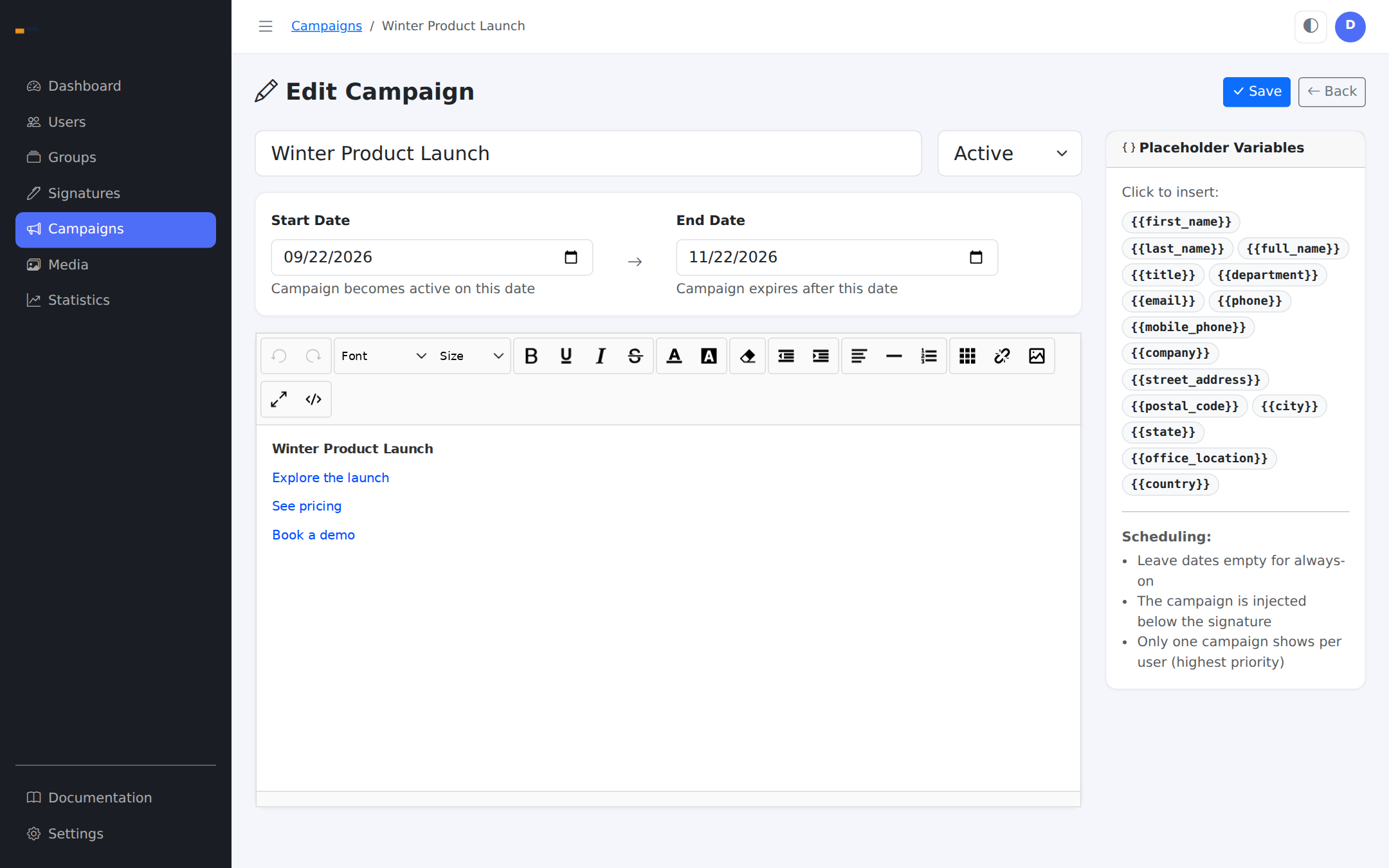
Task: Click the eraser remove-format icon
Action: pos(748,356)
